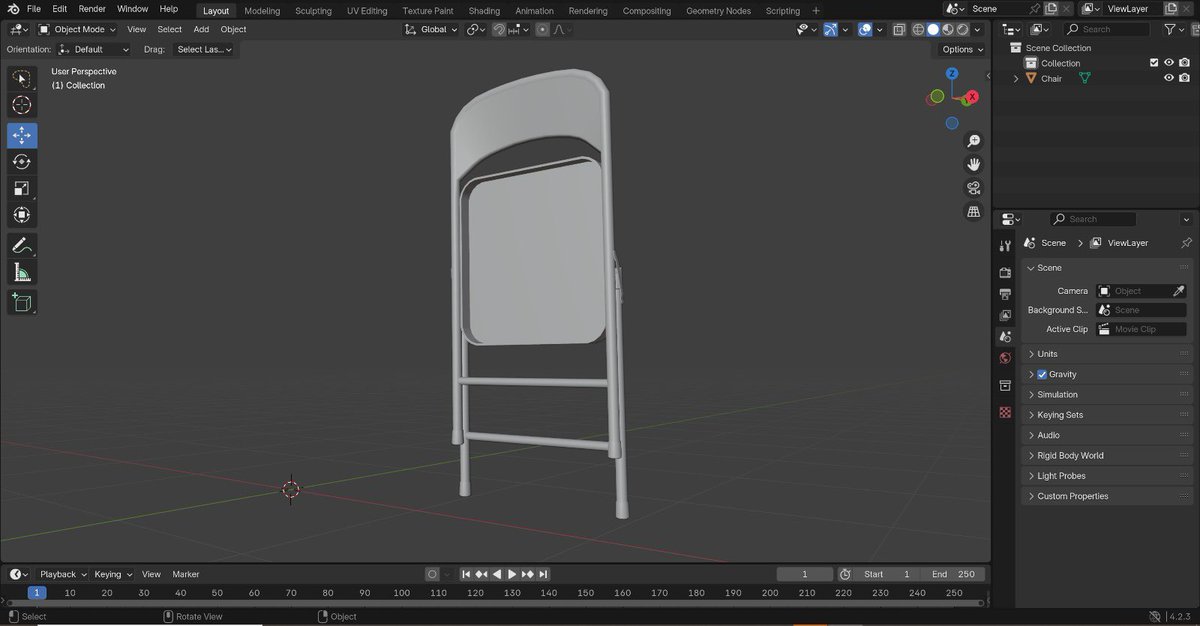The image size is (1200, 626).
Task: Jump to the first frame
Action: pyautogui.click(x=466, y=574)
